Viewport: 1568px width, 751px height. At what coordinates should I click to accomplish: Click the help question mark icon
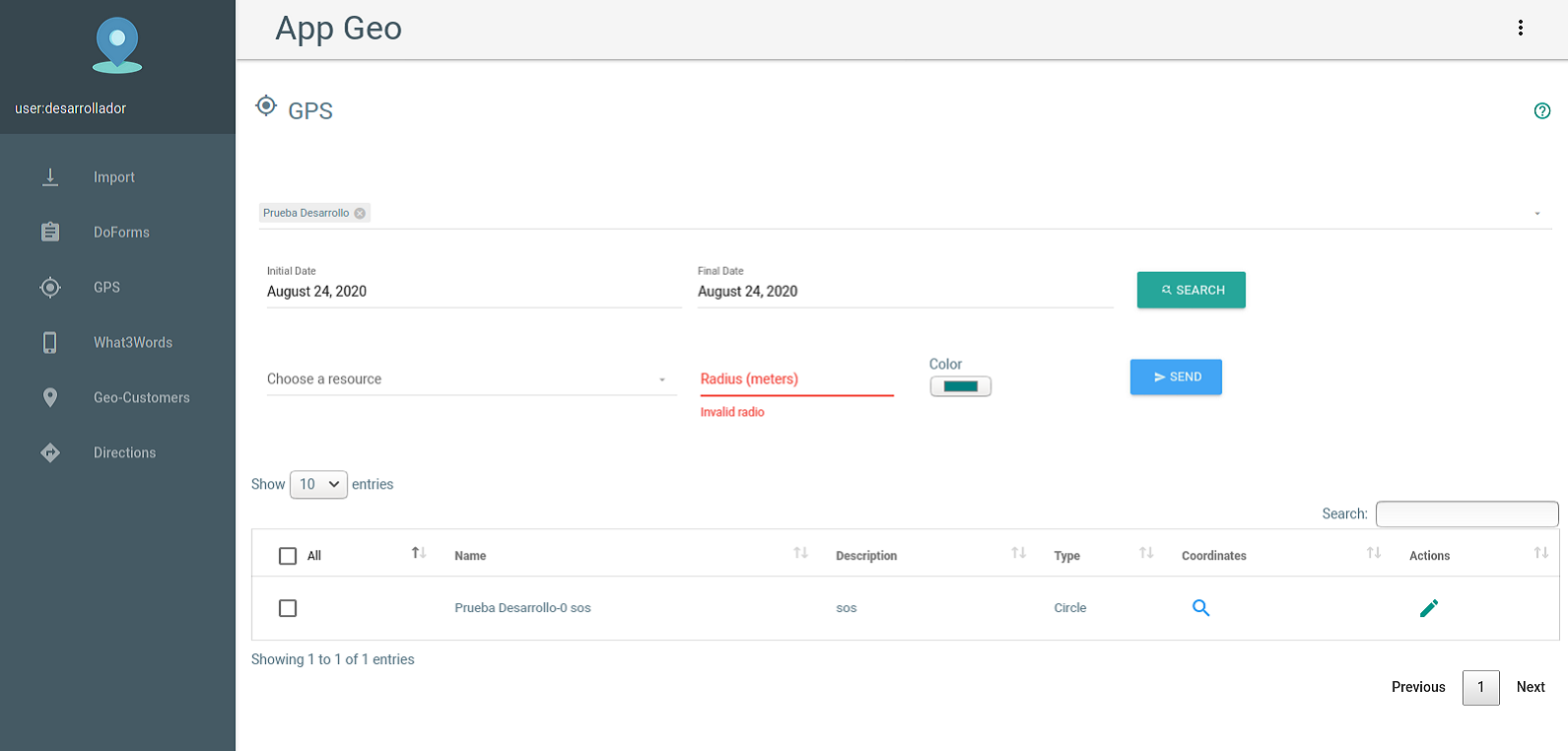[1542, 110]
